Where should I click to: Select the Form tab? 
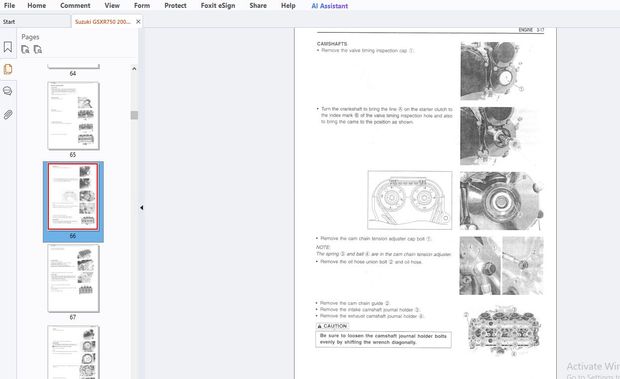coord(142,6)
